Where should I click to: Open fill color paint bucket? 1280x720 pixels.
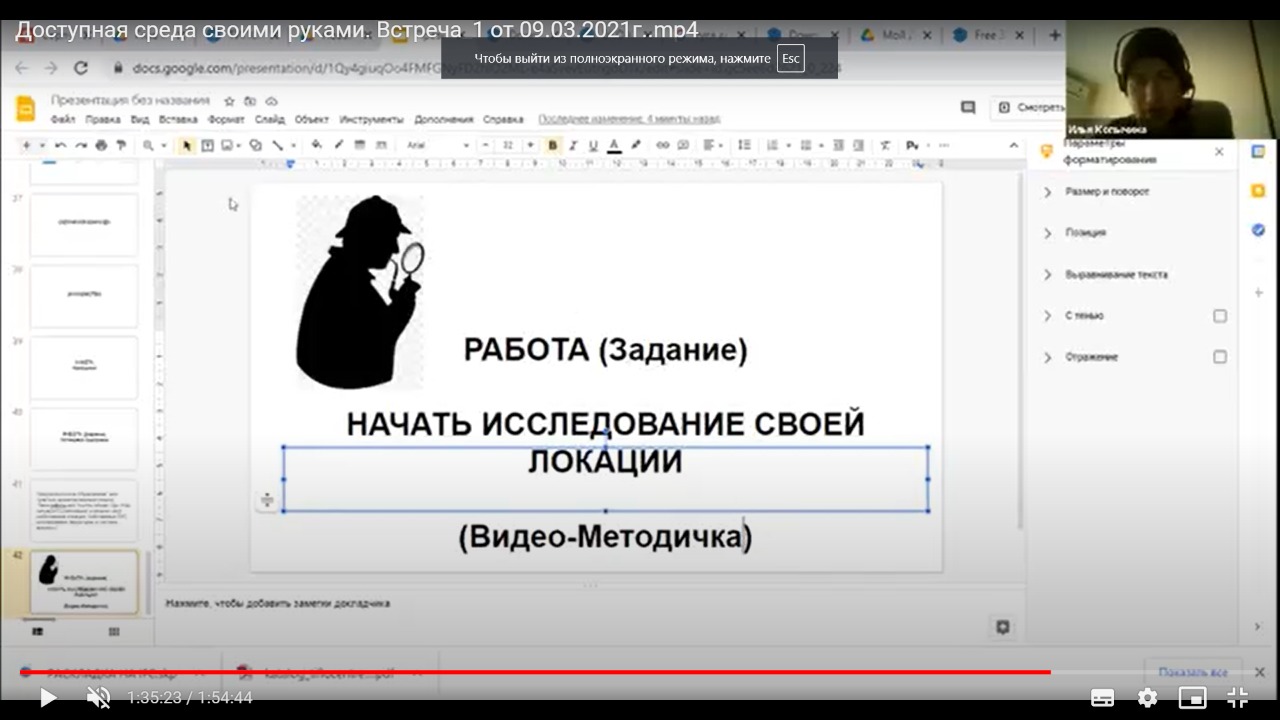(316, 145)
